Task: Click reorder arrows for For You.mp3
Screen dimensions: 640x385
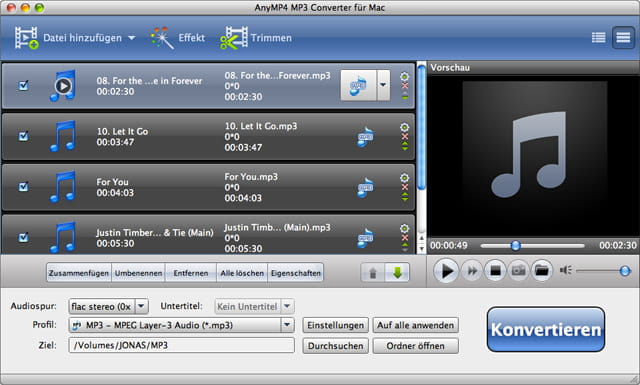Action: [404, 197]
